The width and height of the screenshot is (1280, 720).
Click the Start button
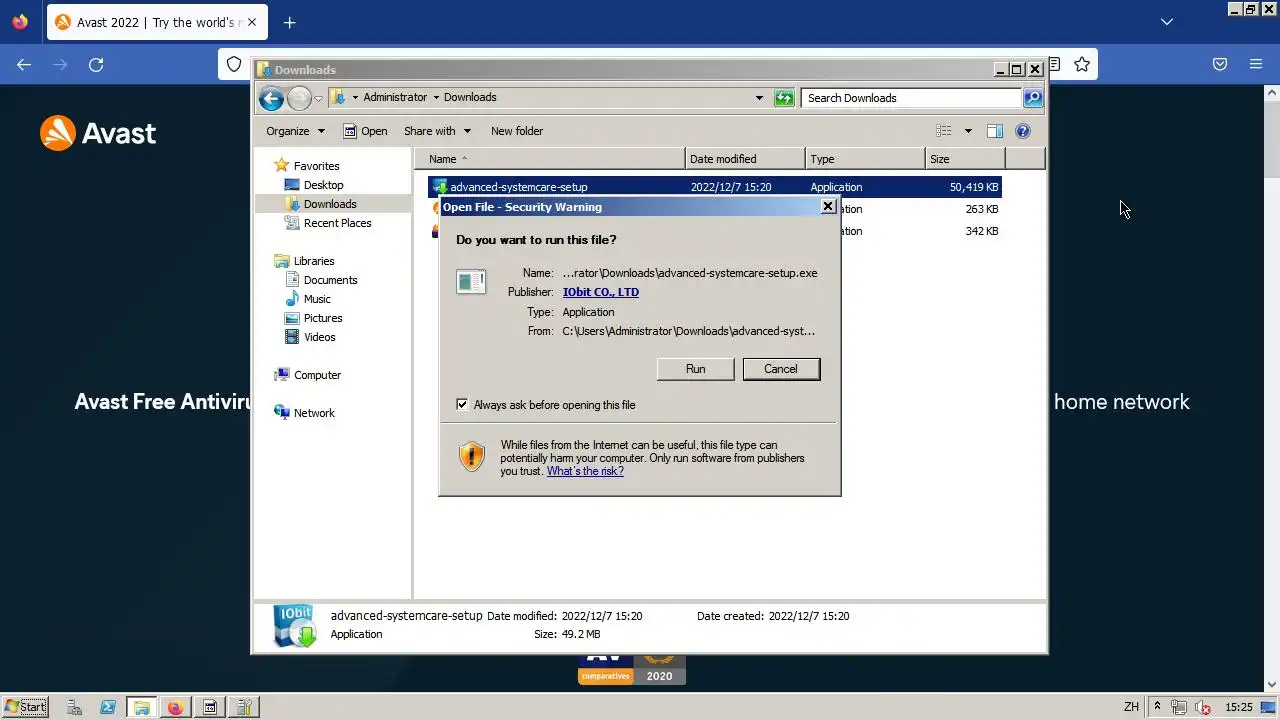(25, 707)
